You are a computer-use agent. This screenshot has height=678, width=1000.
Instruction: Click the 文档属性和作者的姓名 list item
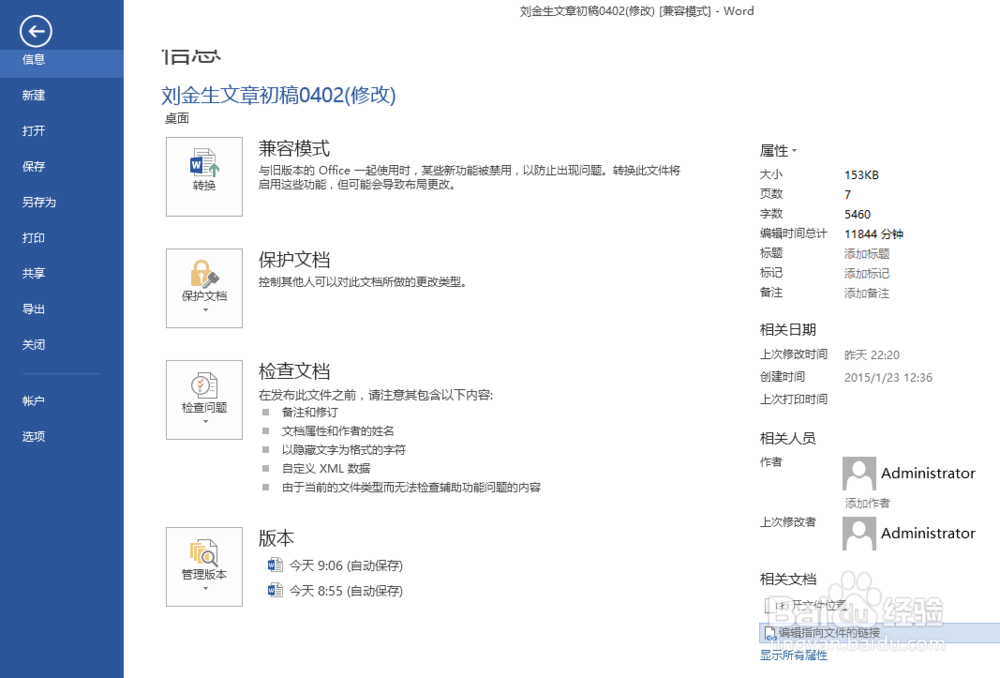coord(338,431)
